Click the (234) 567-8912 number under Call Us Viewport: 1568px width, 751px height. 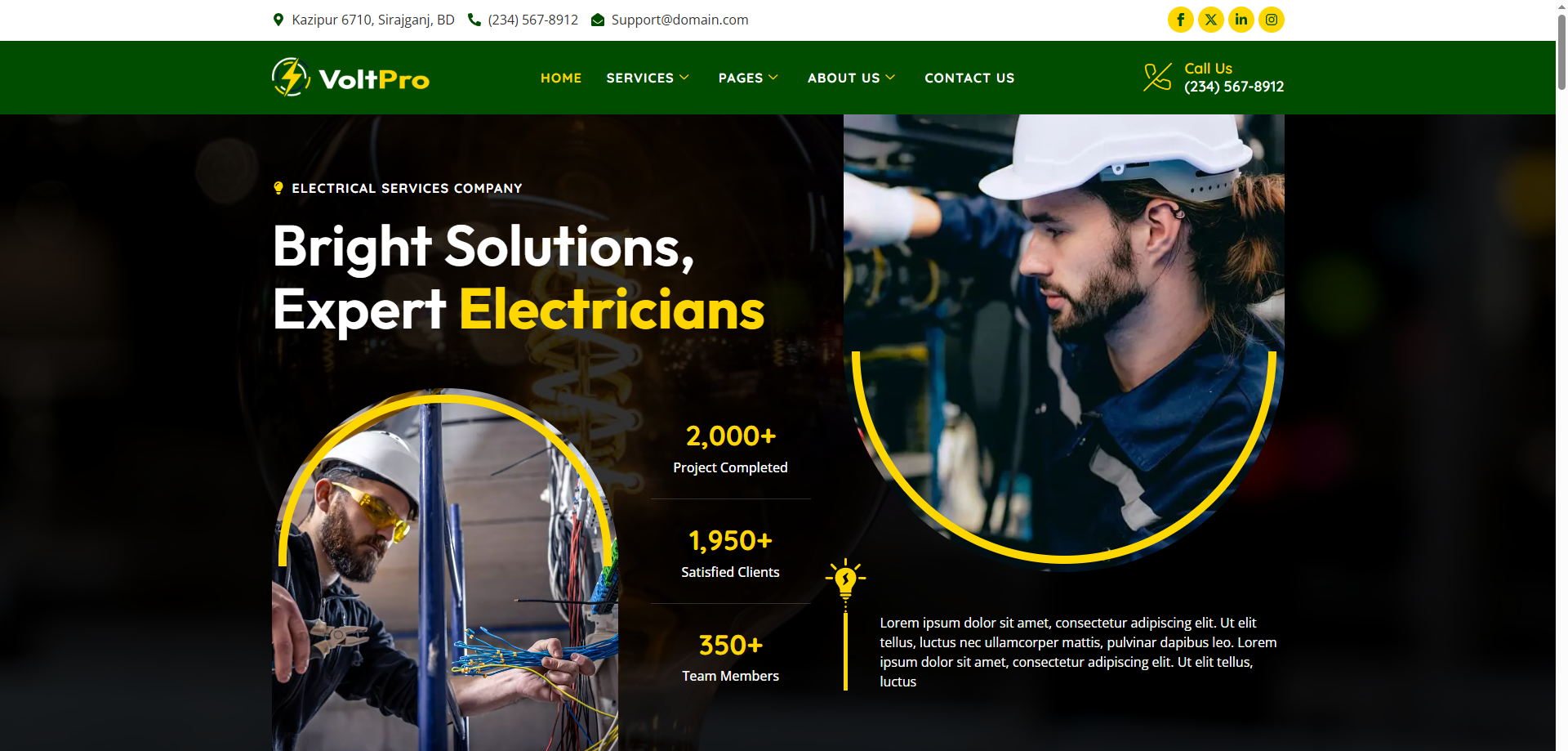[x=1234, y=86]
